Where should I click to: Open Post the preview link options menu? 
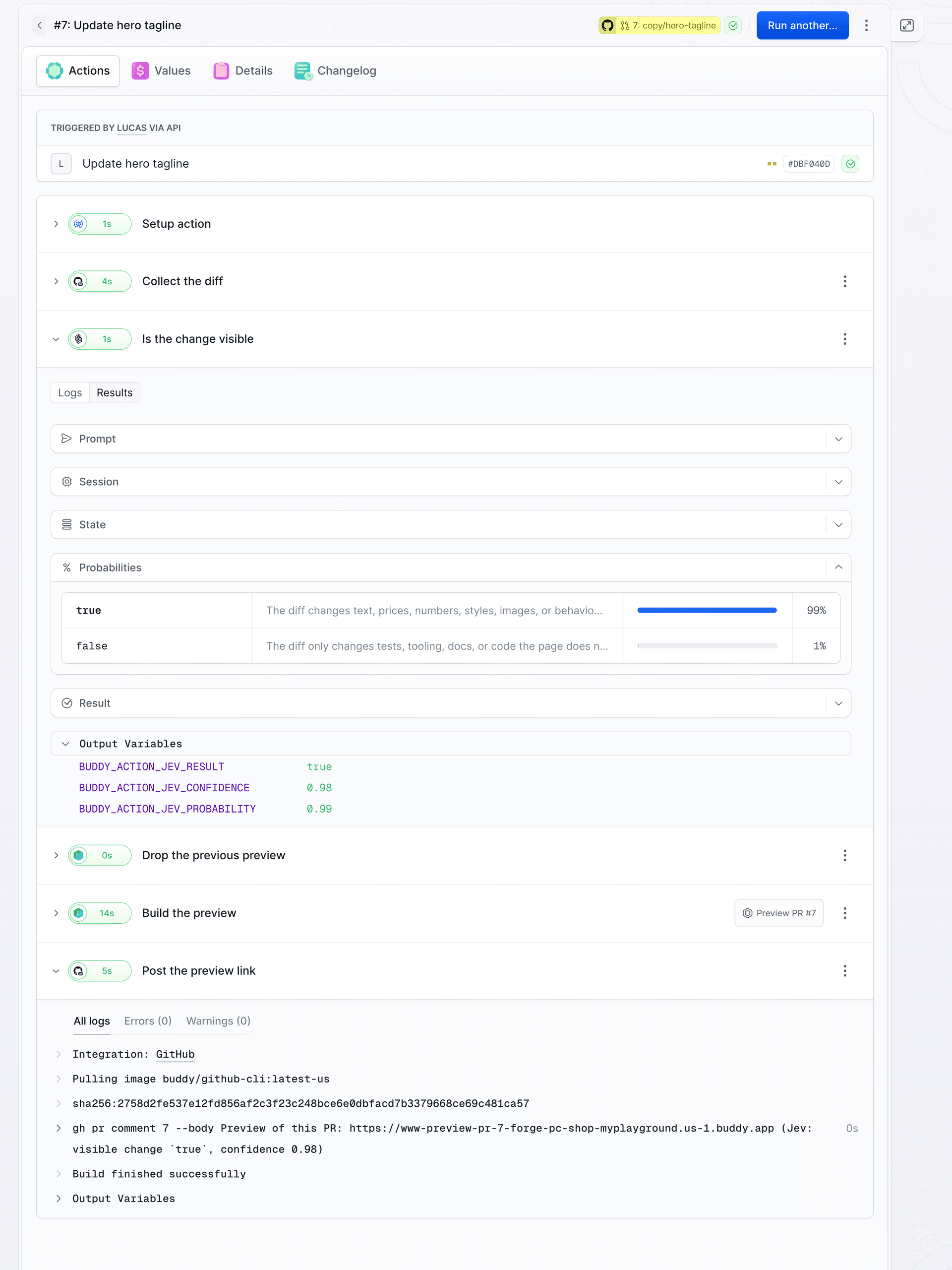pyautogui.click(x=845, y=971)
